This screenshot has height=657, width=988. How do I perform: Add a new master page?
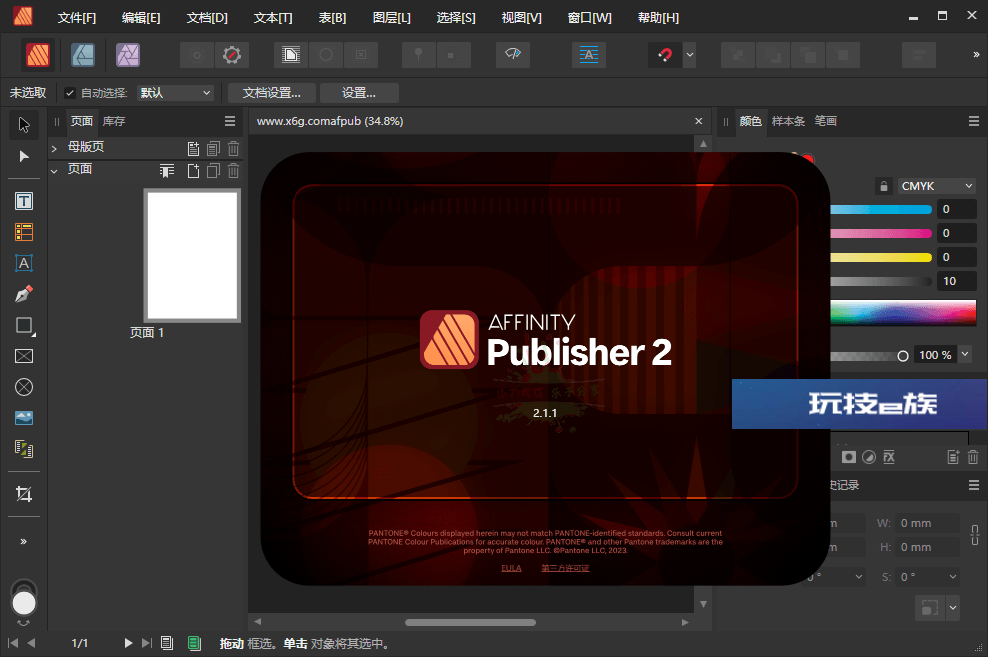(193, 149)
